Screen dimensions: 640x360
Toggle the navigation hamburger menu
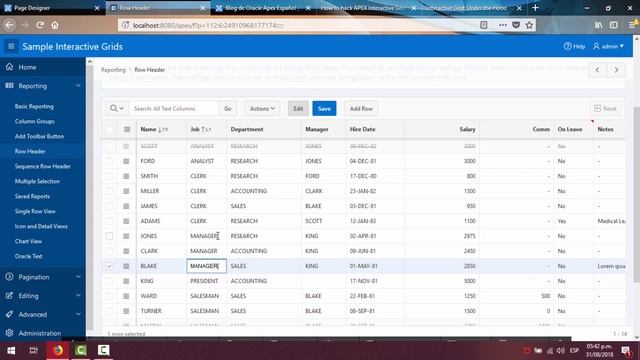11,46
